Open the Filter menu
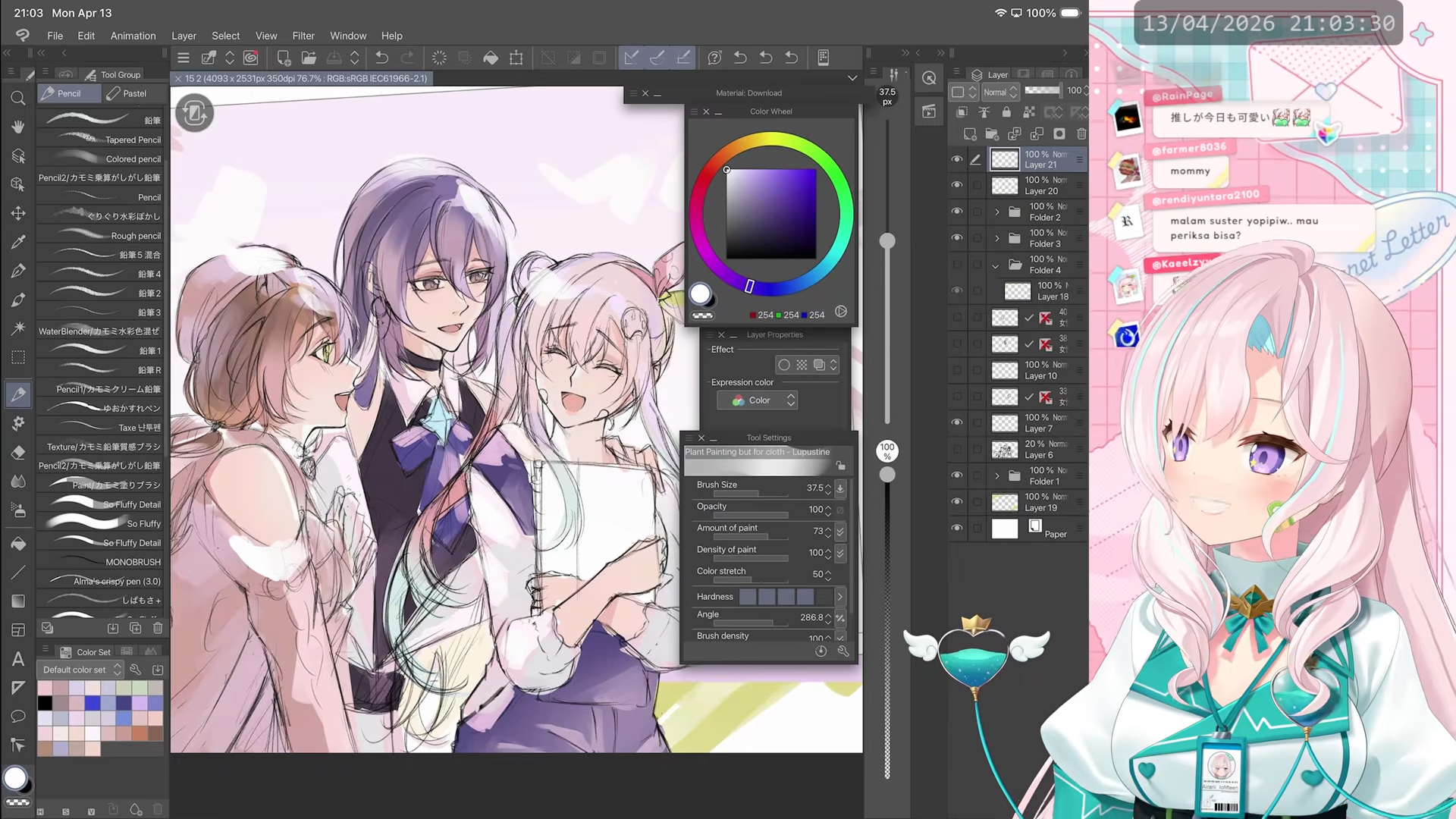The image size is (1456, 819). tap(303, 36)
